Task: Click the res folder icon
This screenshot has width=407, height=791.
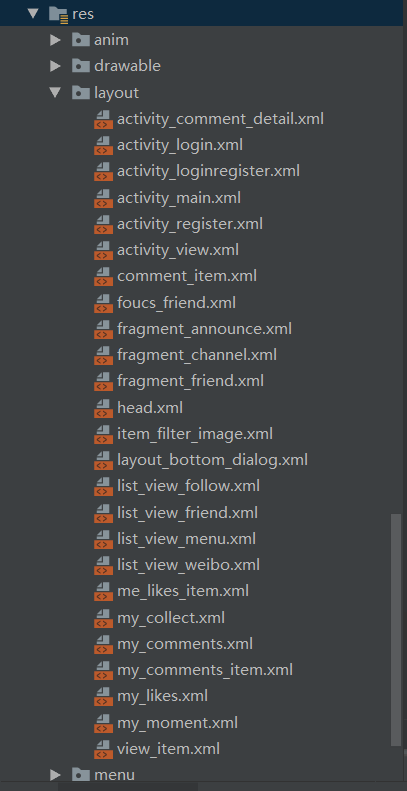Action: click(59, 14)
